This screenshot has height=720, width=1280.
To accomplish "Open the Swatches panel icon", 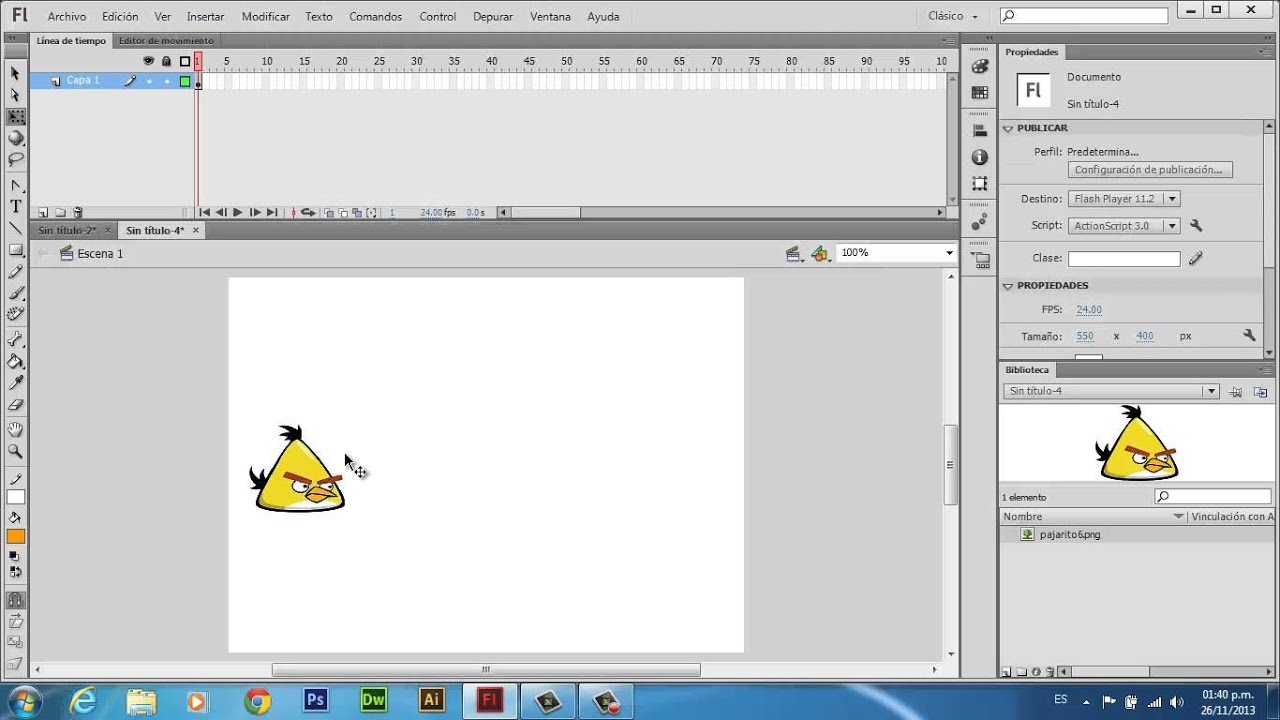I will pos(980,93).
